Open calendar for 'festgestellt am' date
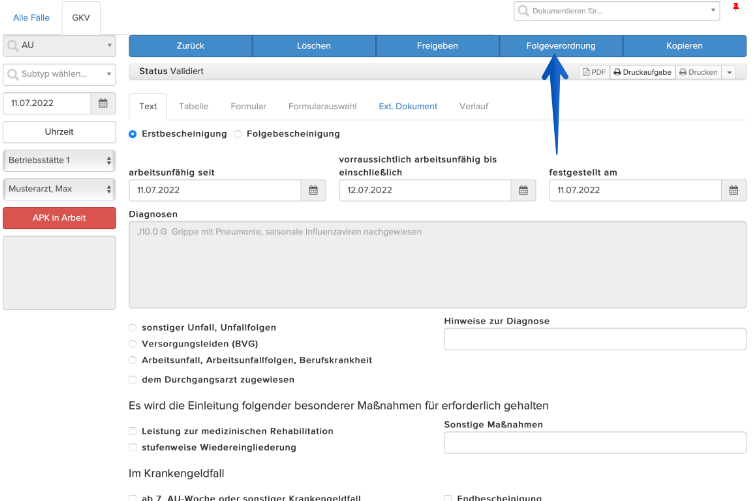The height and width of the screenshot is (501, 756). coord(734,190)
